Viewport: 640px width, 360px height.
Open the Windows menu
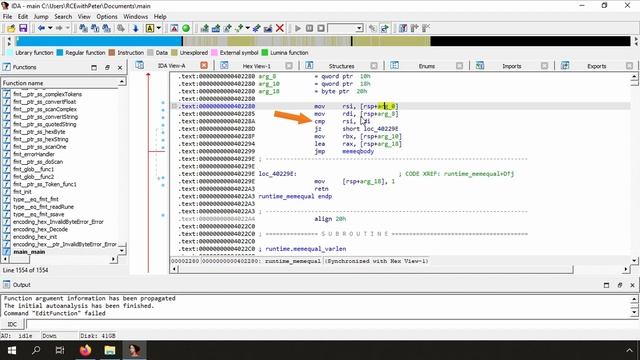tap(136, 17)
